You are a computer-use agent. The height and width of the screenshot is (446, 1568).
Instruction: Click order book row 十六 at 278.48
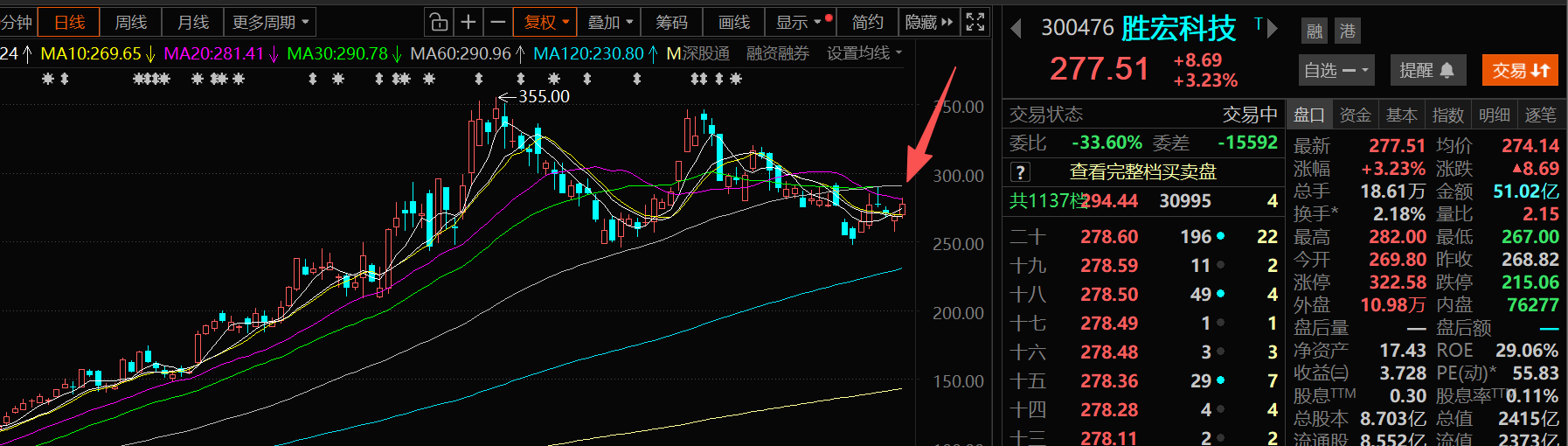pos(1143,352)
